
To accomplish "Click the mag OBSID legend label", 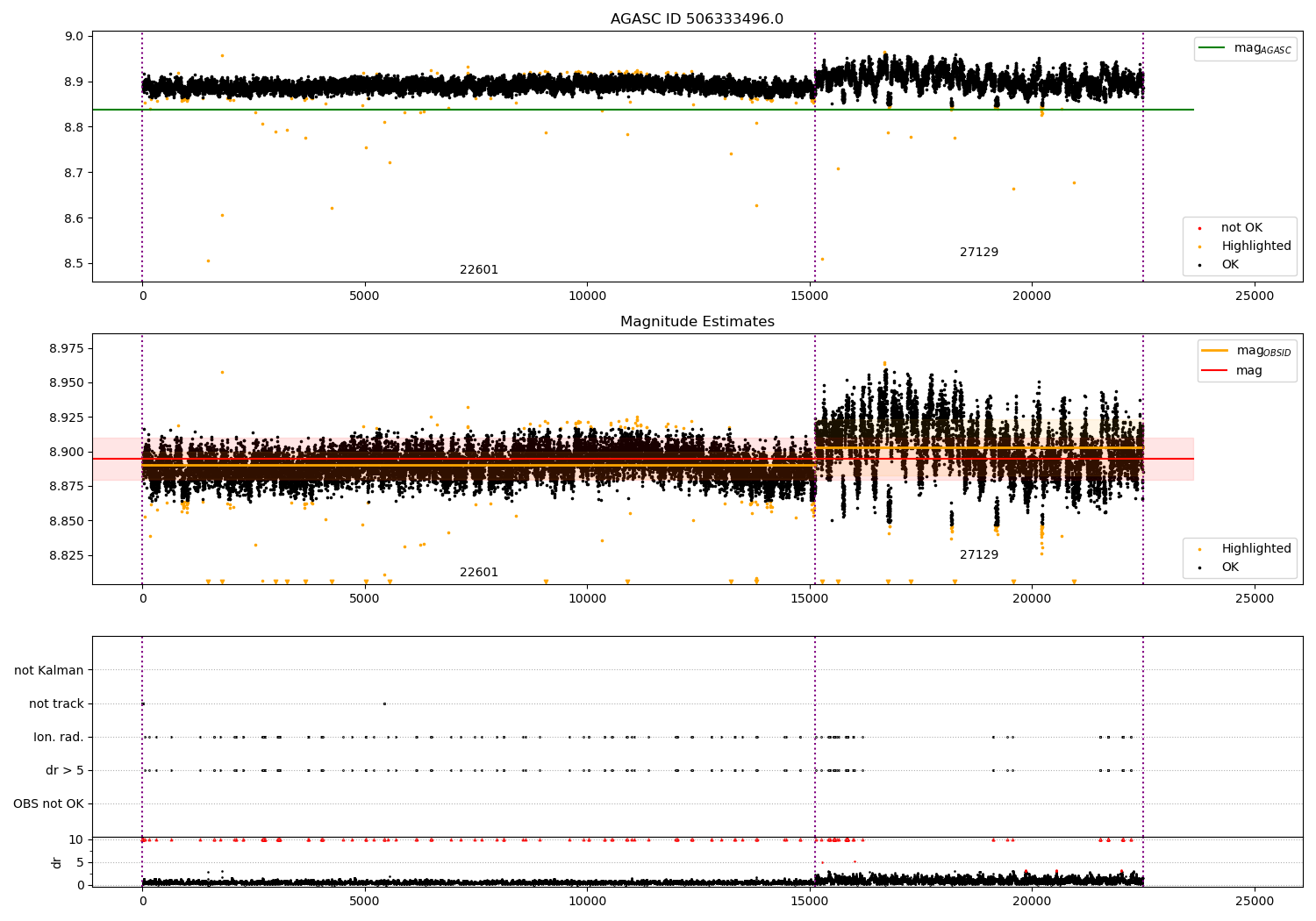I will 1263,351.
